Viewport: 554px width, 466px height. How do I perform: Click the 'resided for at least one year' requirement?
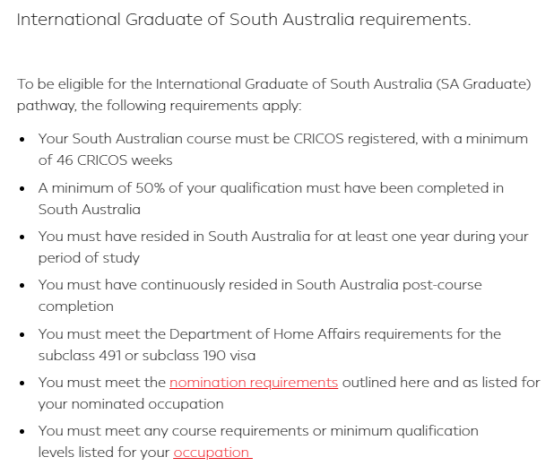[283, 247]
